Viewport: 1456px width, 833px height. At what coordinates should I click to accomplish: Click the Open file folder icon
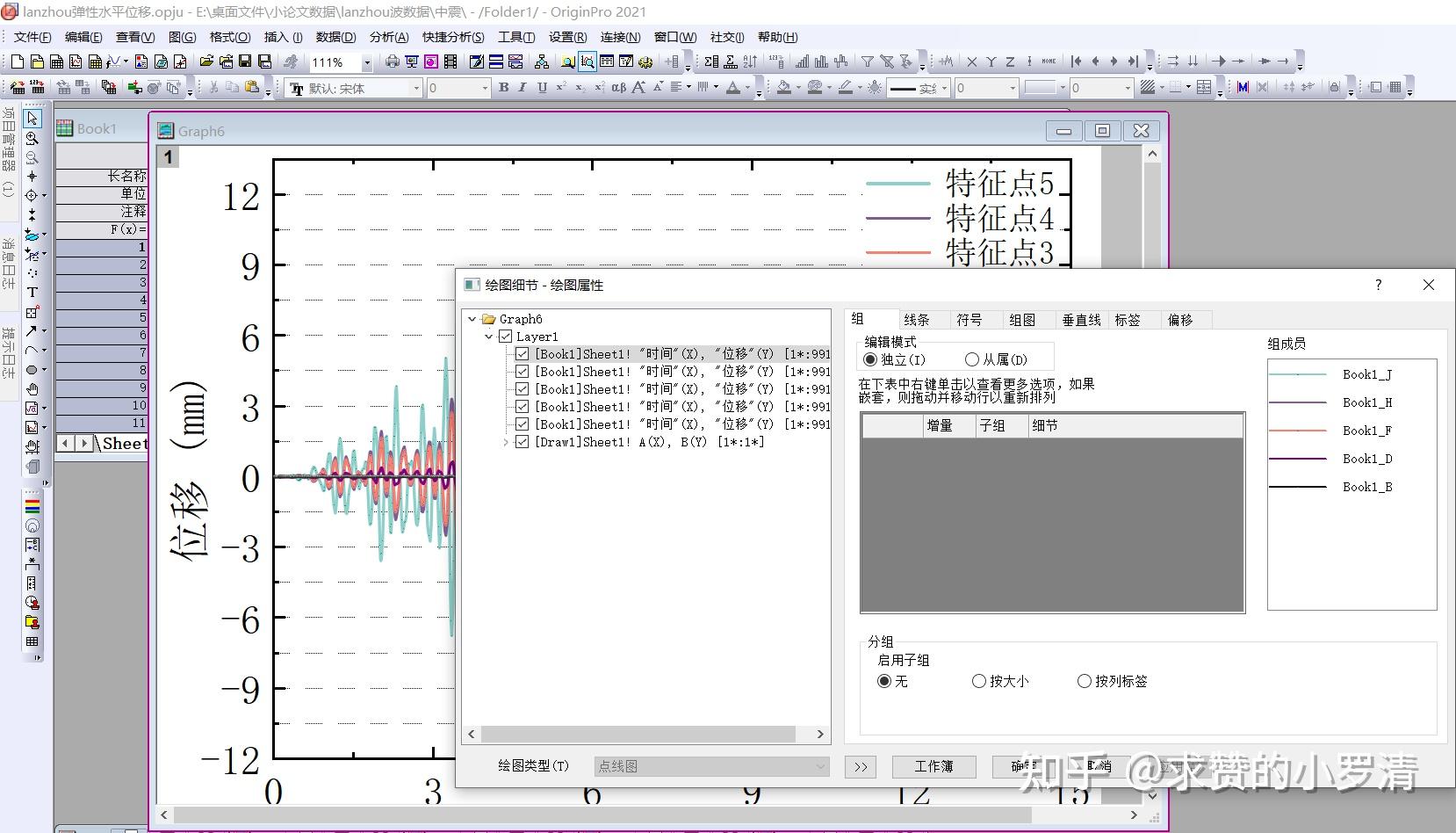pos(206,62)
